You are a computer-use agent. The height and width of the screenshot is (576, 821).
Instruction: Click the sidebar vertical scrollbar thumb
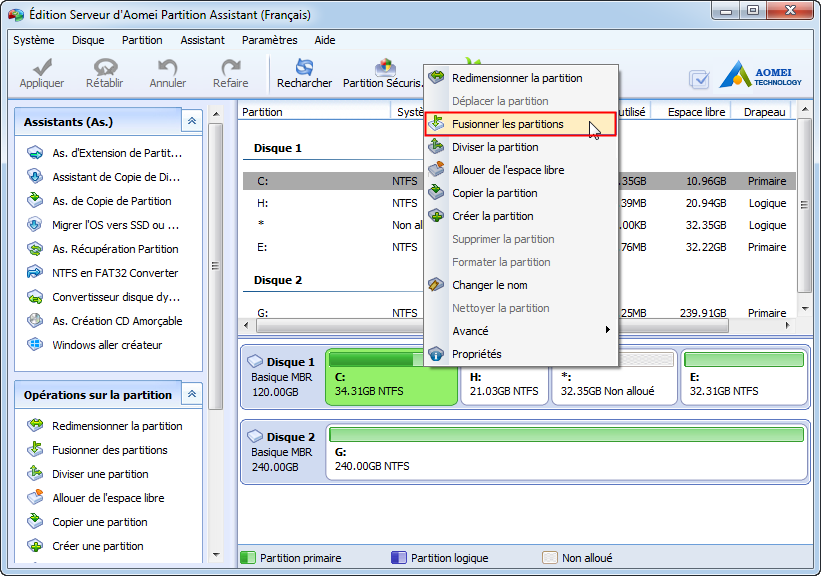tap(215, 266)
